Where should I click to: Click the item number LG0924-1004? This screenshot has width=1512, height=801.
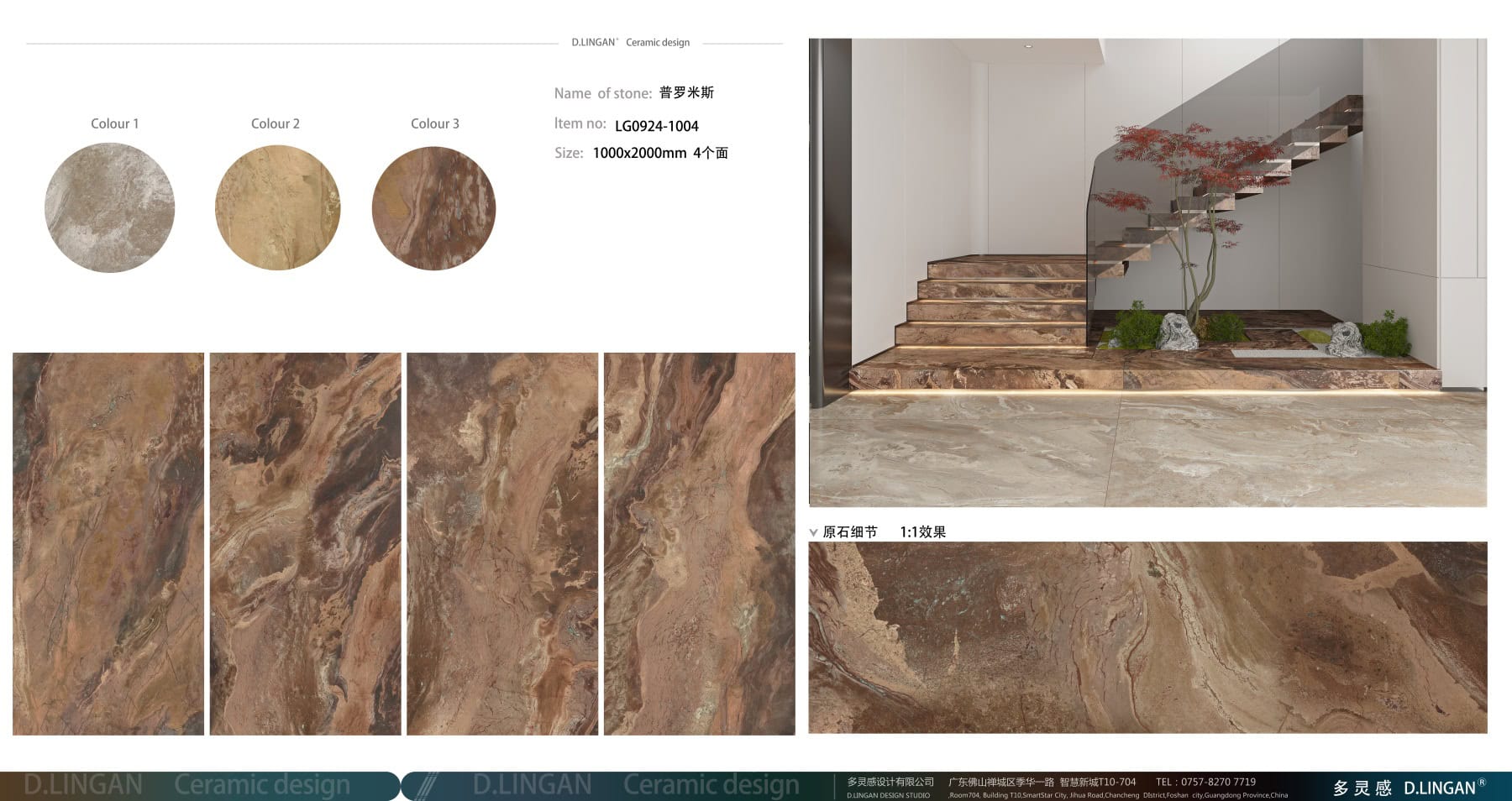pyautogui.click(x=656, y=126)
